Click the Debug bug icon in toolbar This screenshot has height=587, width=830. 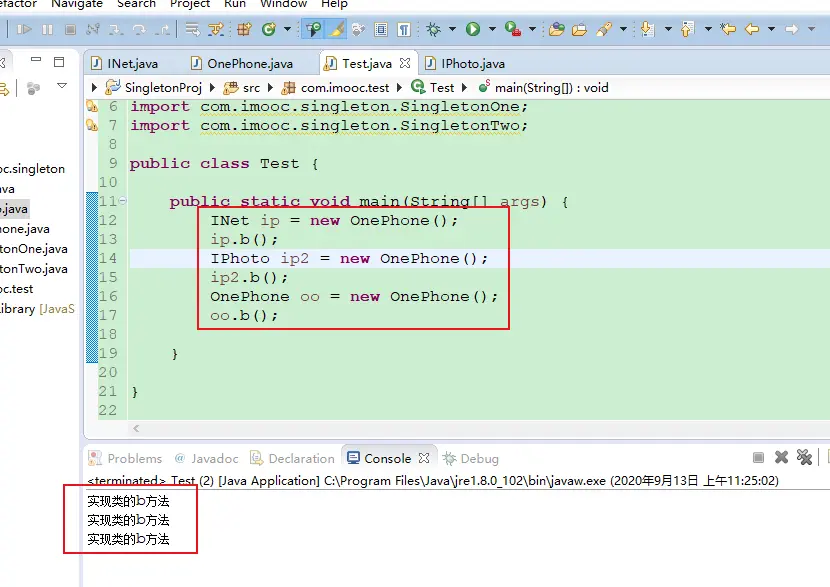(433, 30)
